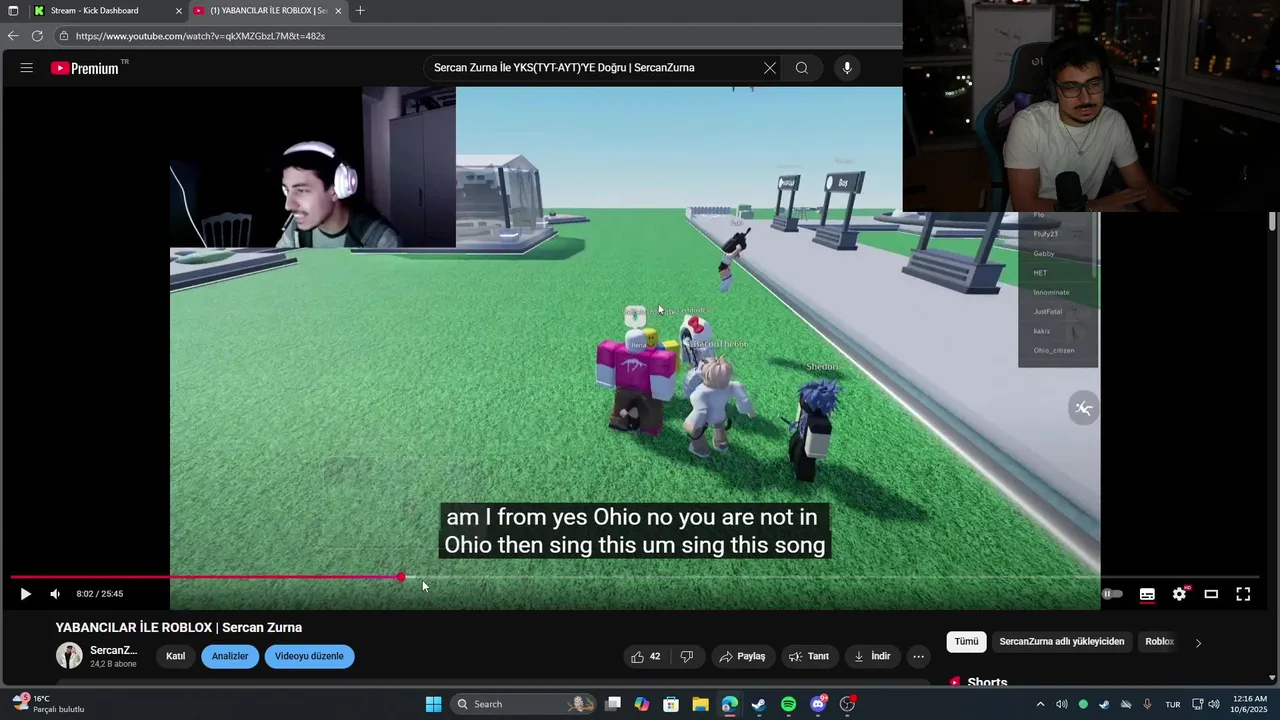Open the weather widget 16°C
The width and height of the screenshot is (1280, 720).
tap(48, 704)
